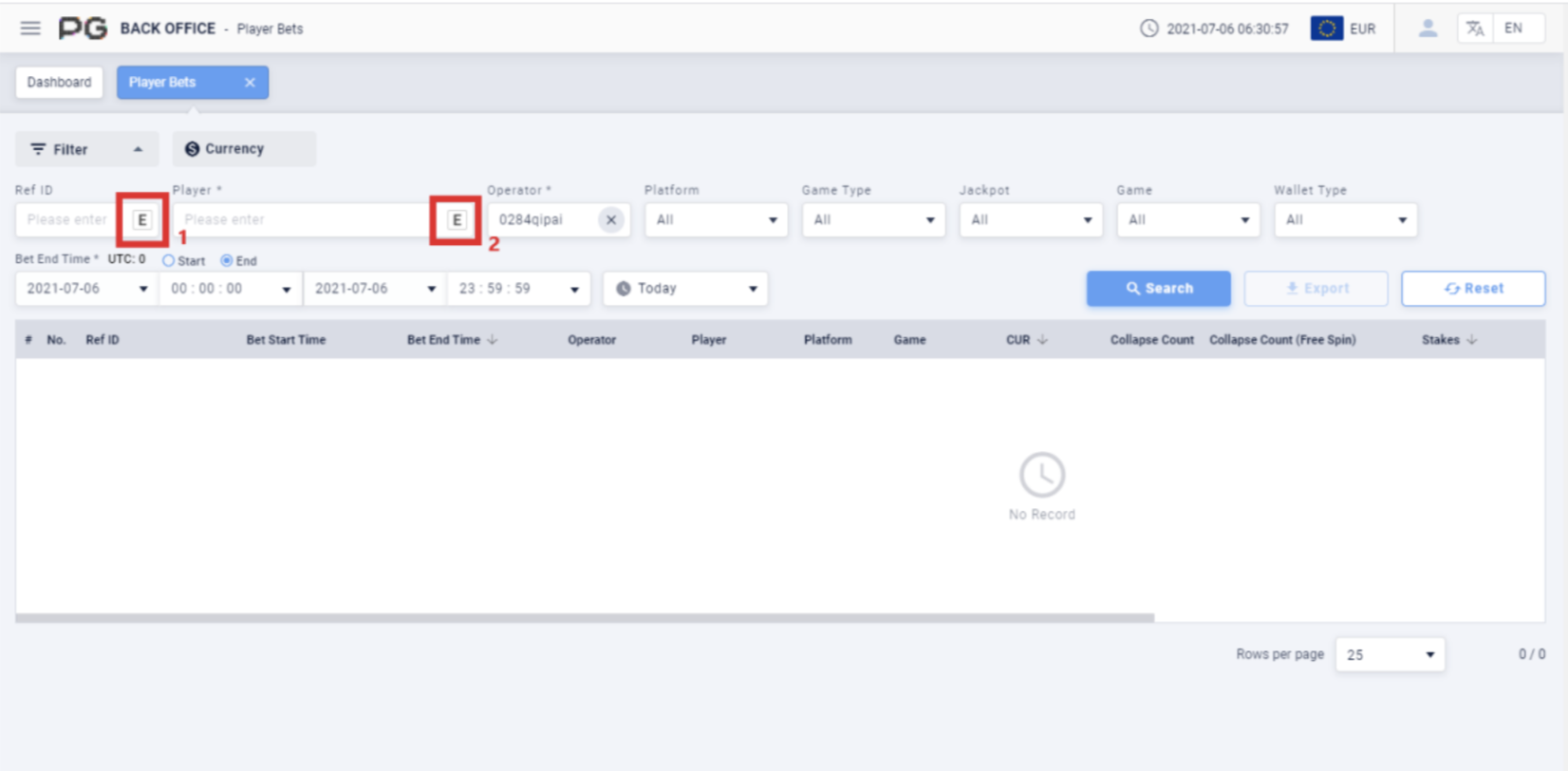Click the user profile icon
The image size is (1568, 771).
tap(1427, 28)
